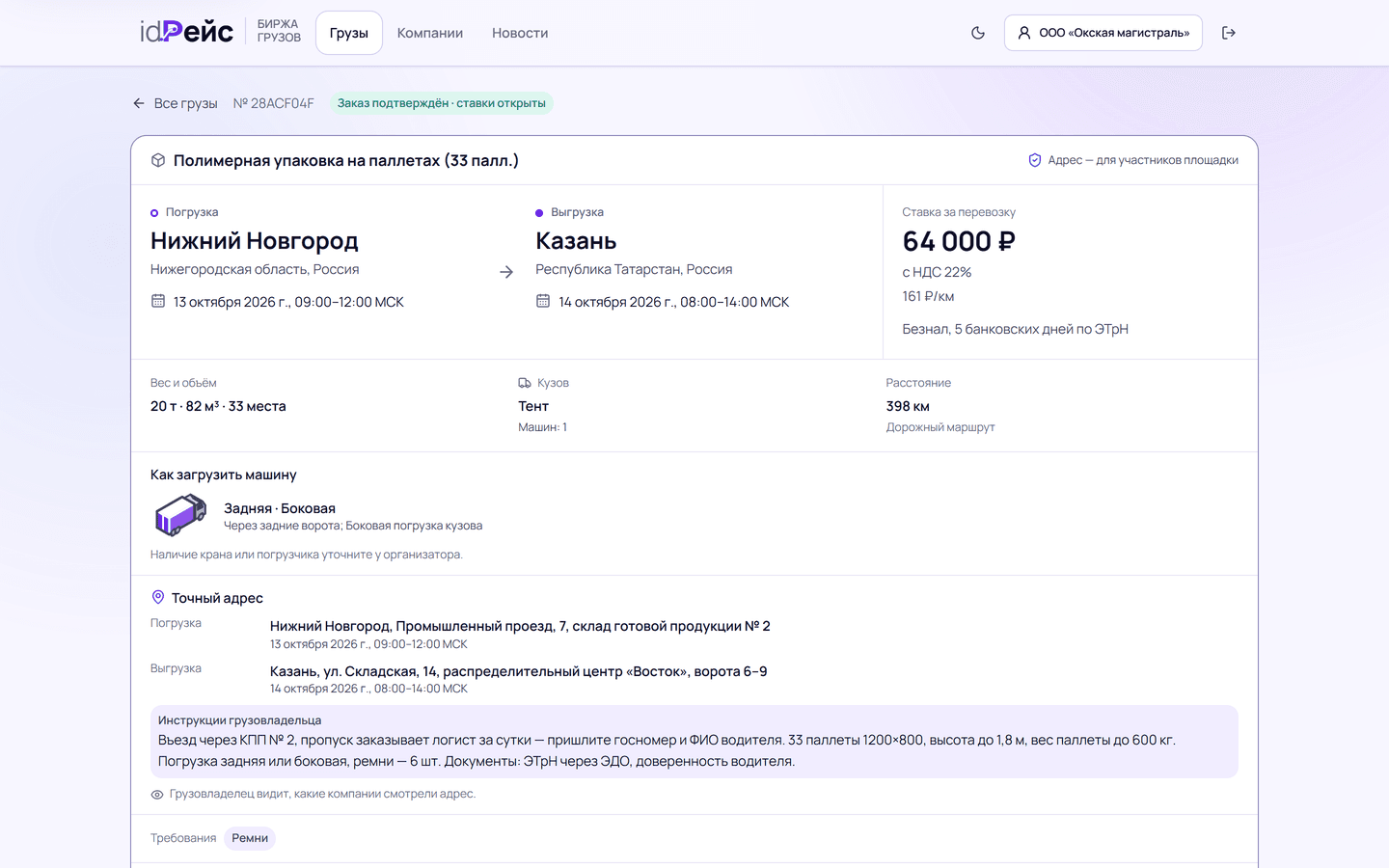The image size is (1389, 868).
Task: Click the Полимерная упаковка на паллетах title
Action: tap(346, 160)
